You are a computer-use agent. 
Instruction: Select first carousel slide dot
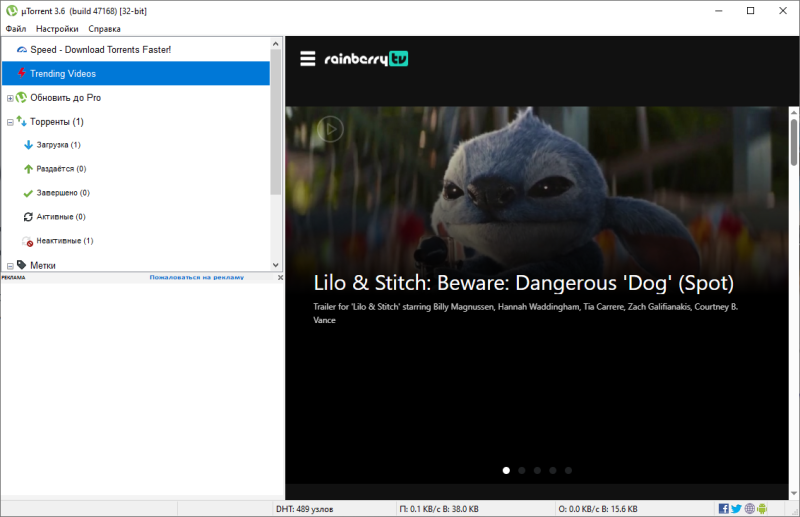point(506,471)
